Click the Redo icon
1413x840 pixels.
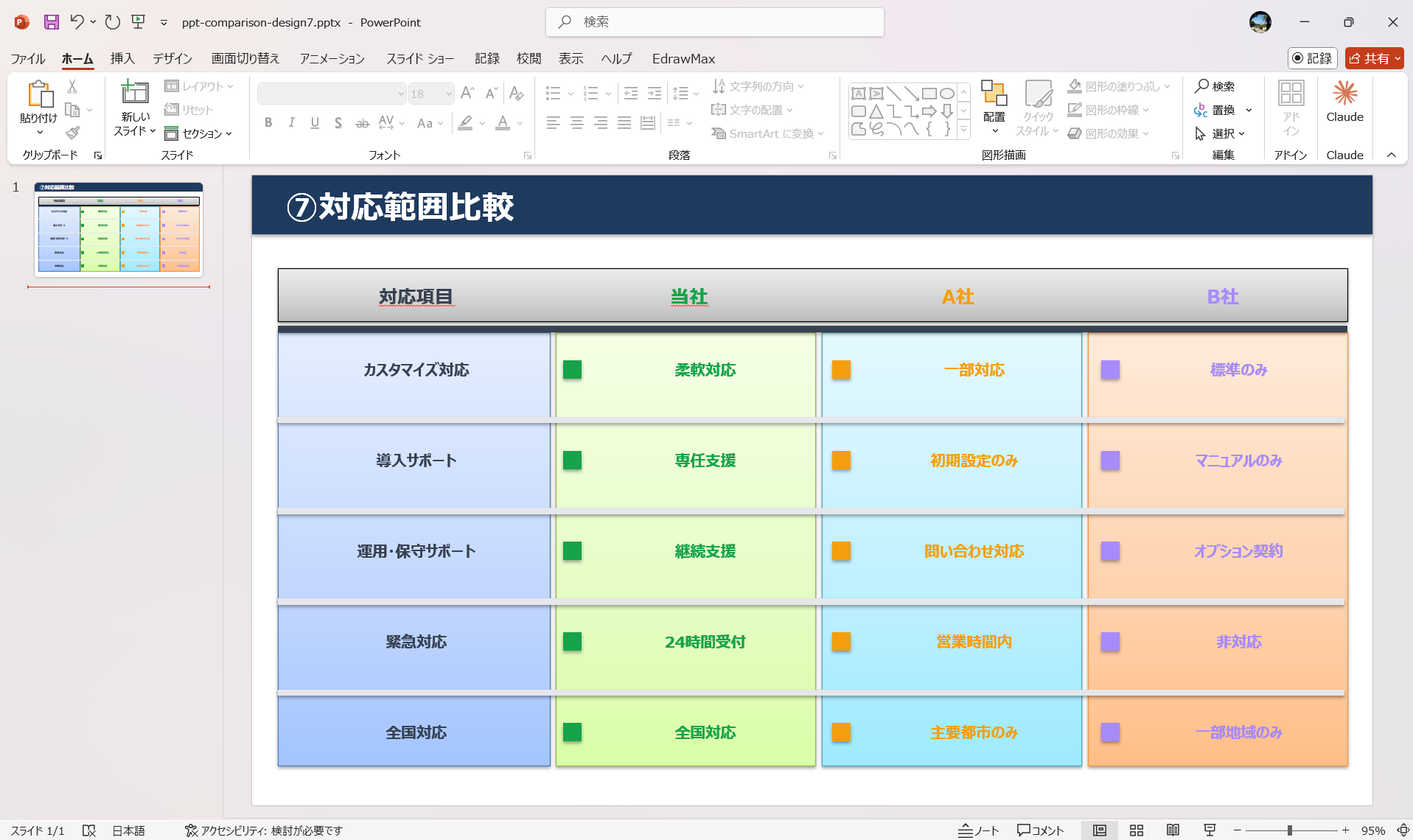pos(112,22)
